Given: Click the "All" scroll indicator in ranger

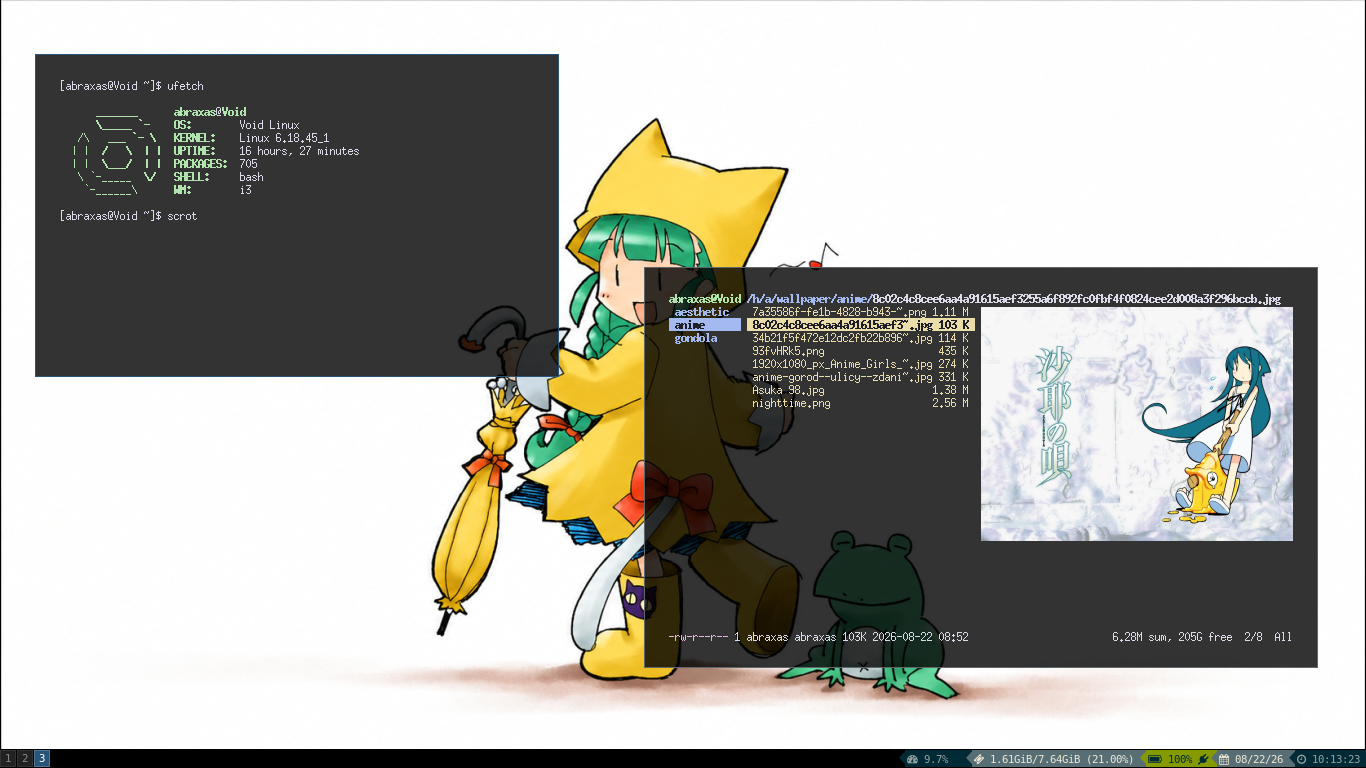Looking at the screenshot, I should [1283, 637].
